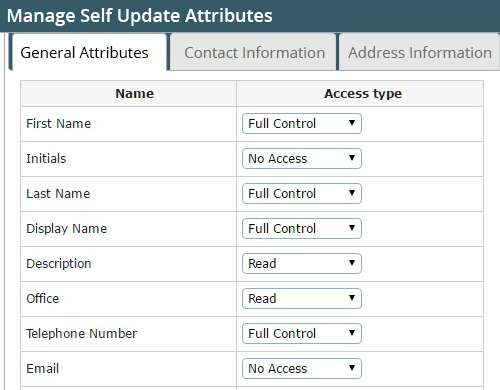Click the Telephone Number row label
500x390 pixels.
[82, 334]
